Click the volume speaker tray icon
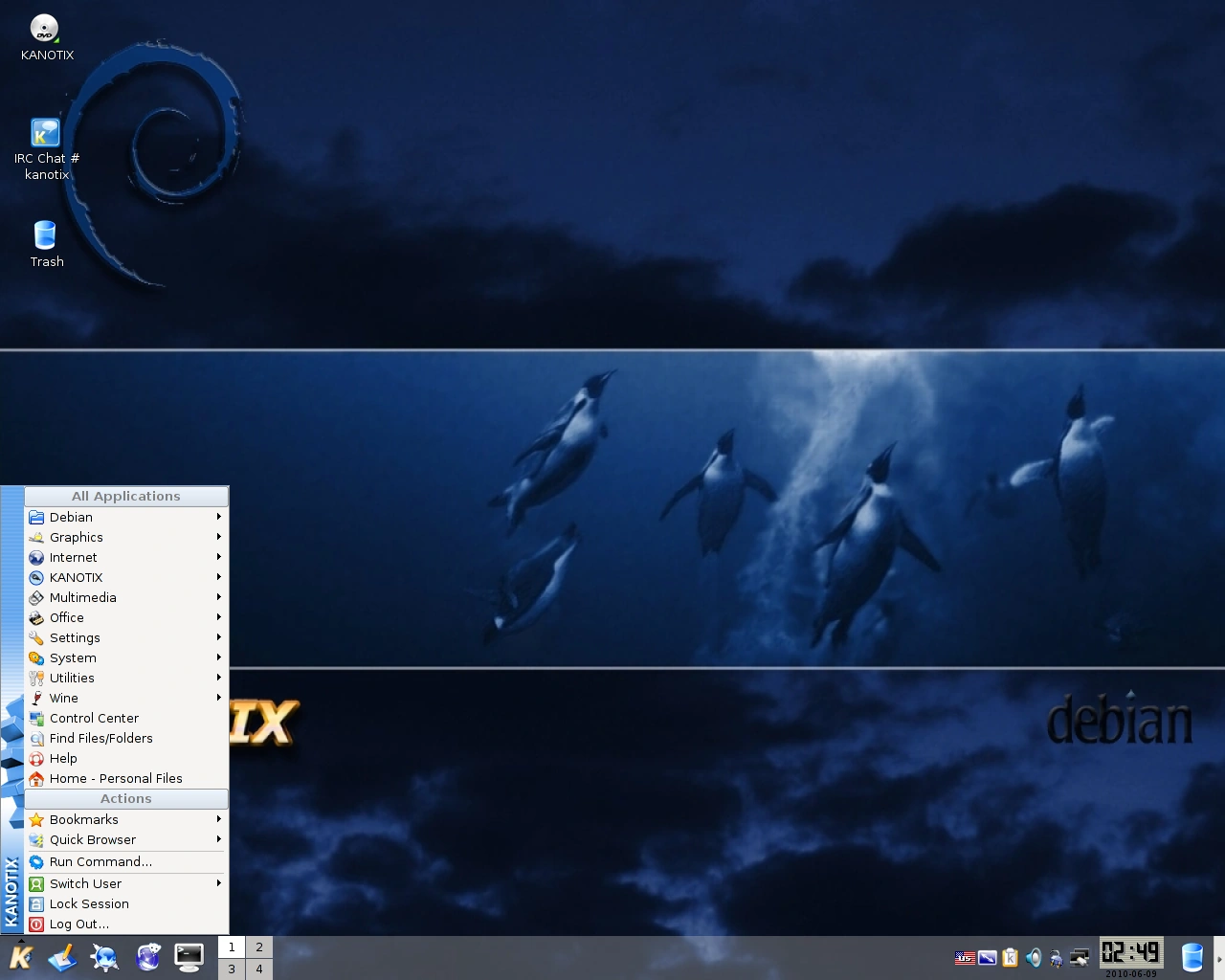The image size is (1225, 980). click(1034, 957)
